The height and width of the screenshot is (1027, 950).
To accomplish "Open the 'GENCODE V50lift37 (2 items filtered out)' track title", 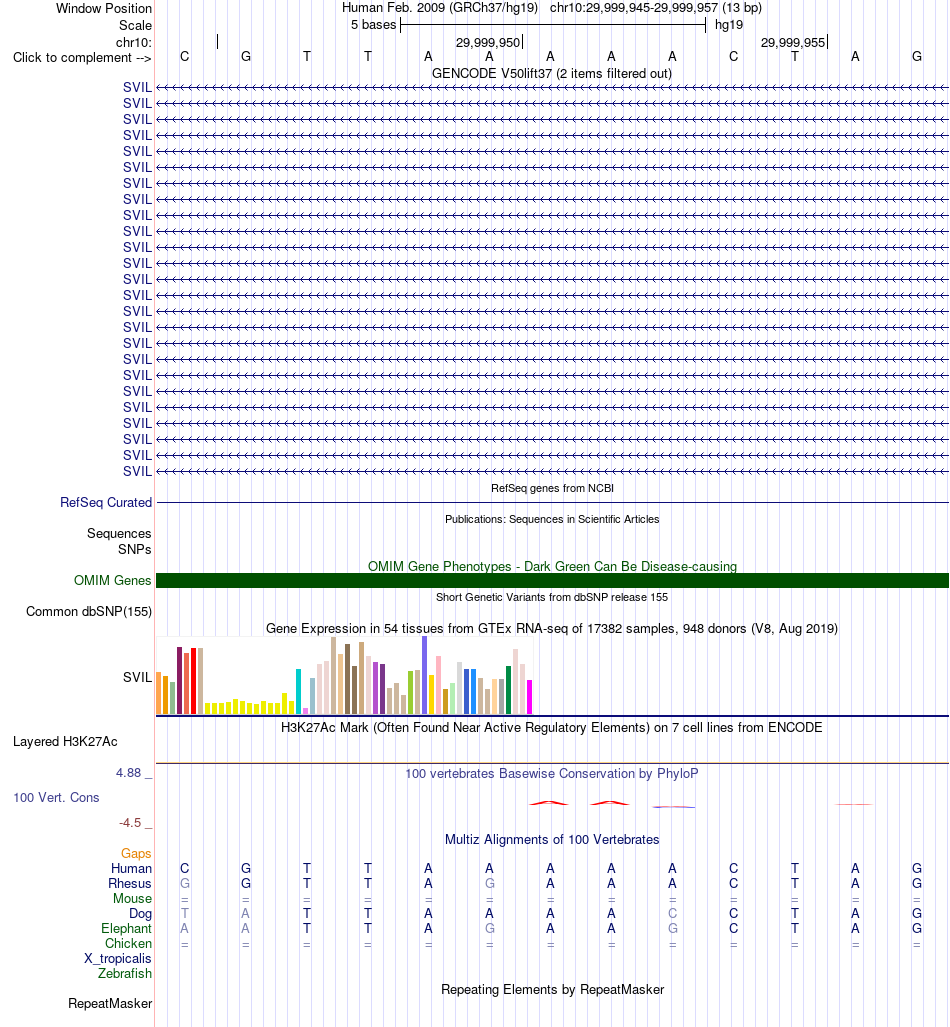I will tap(552, 73).
